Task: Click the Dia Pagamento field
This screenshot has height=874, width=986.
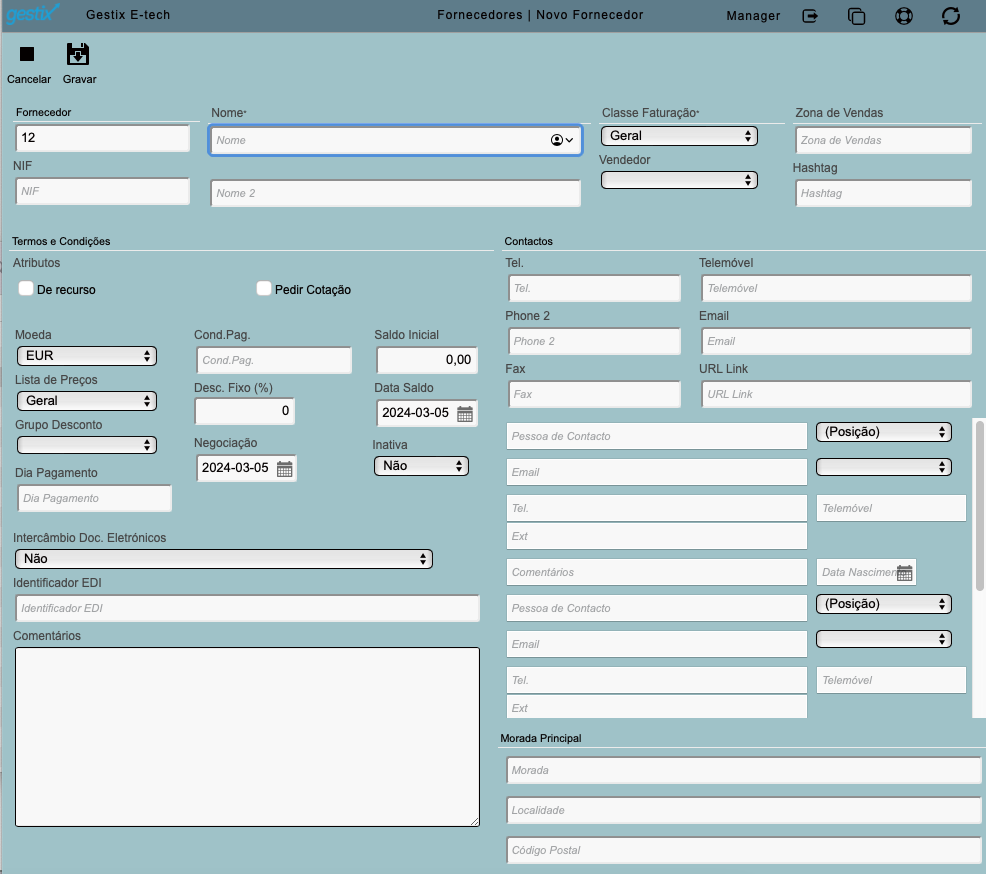Action: click(x=94, y=498)
